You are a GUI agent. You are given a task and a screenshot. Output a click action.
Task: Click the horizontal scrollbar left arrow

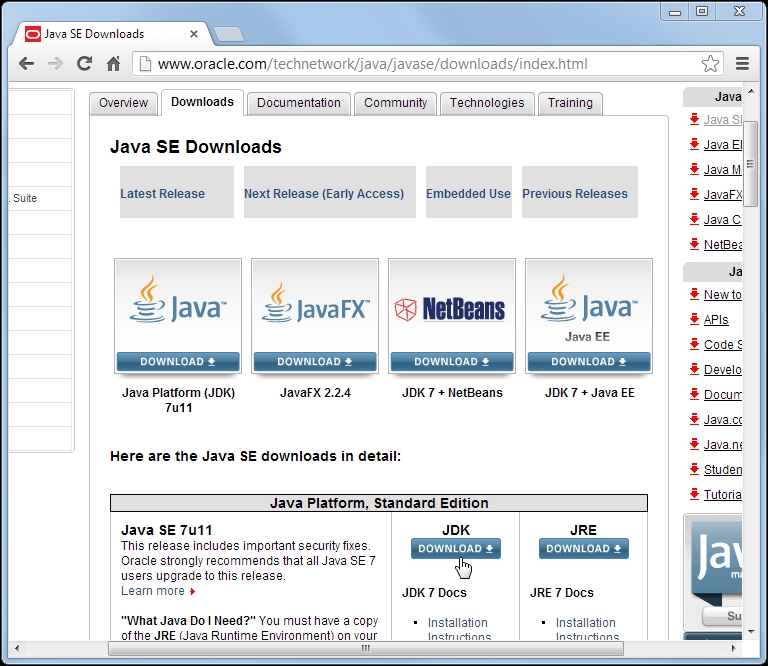17,648
